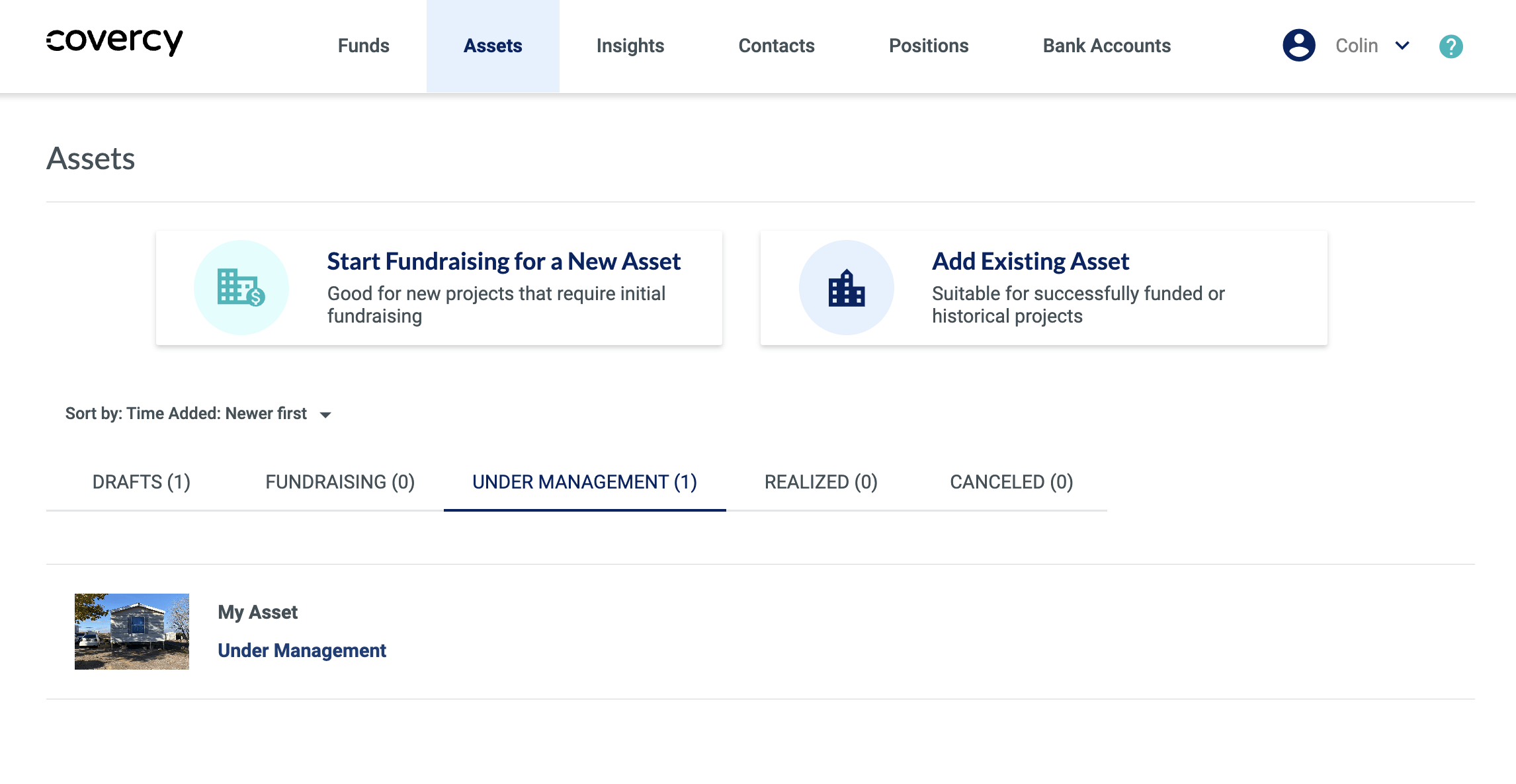Click the blue existing asset building icon

click(x=846, y=288)
